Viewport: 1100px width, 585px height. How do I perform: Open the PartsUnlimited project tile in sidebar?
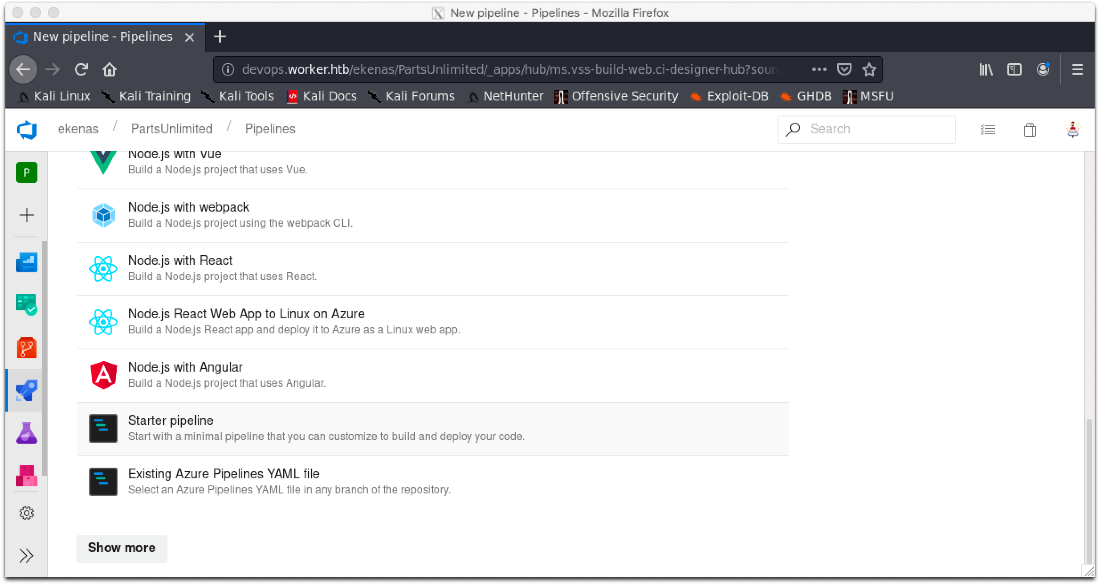point(27,173)
